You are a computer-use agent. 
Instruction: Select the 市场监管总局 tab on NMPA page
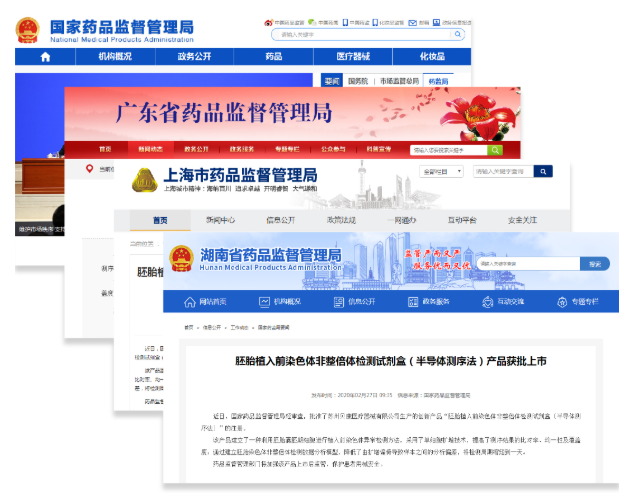(x=399, y=81)
